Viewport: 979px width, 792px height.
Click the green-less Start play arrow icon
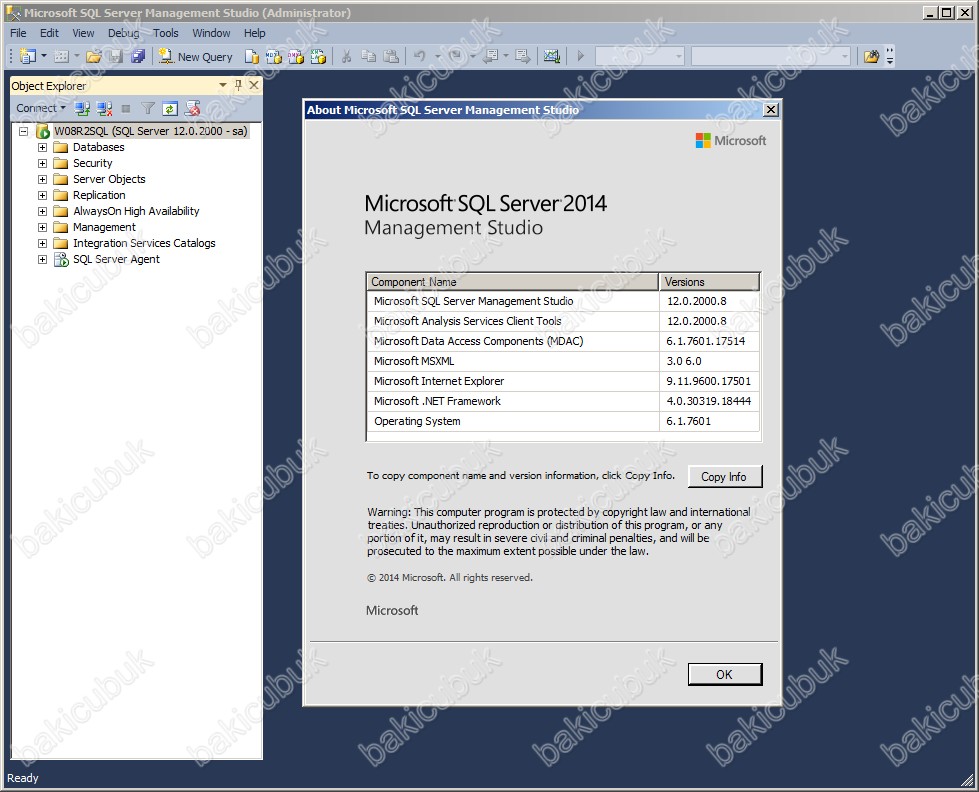581,57
